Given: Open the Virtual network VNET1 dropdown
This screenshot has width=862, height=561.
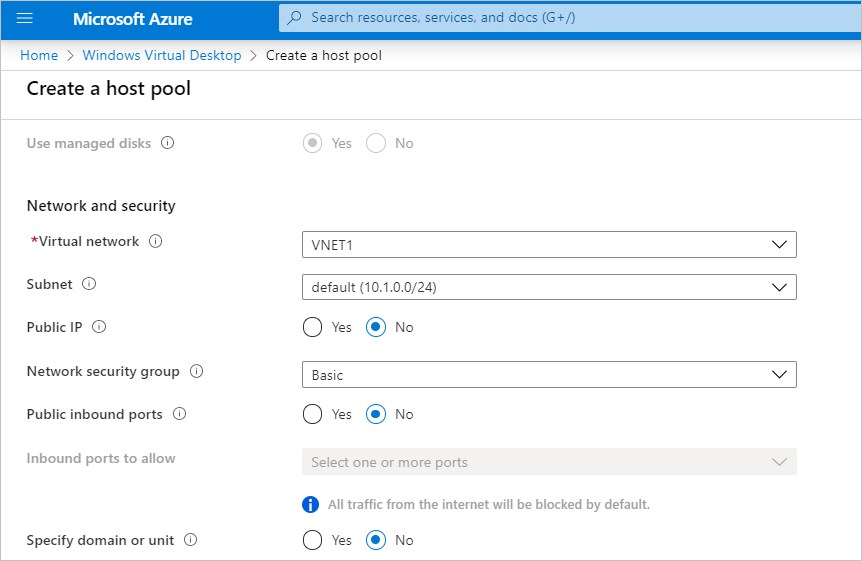Looking at the screenshot, I should click(x=549, y=244).
